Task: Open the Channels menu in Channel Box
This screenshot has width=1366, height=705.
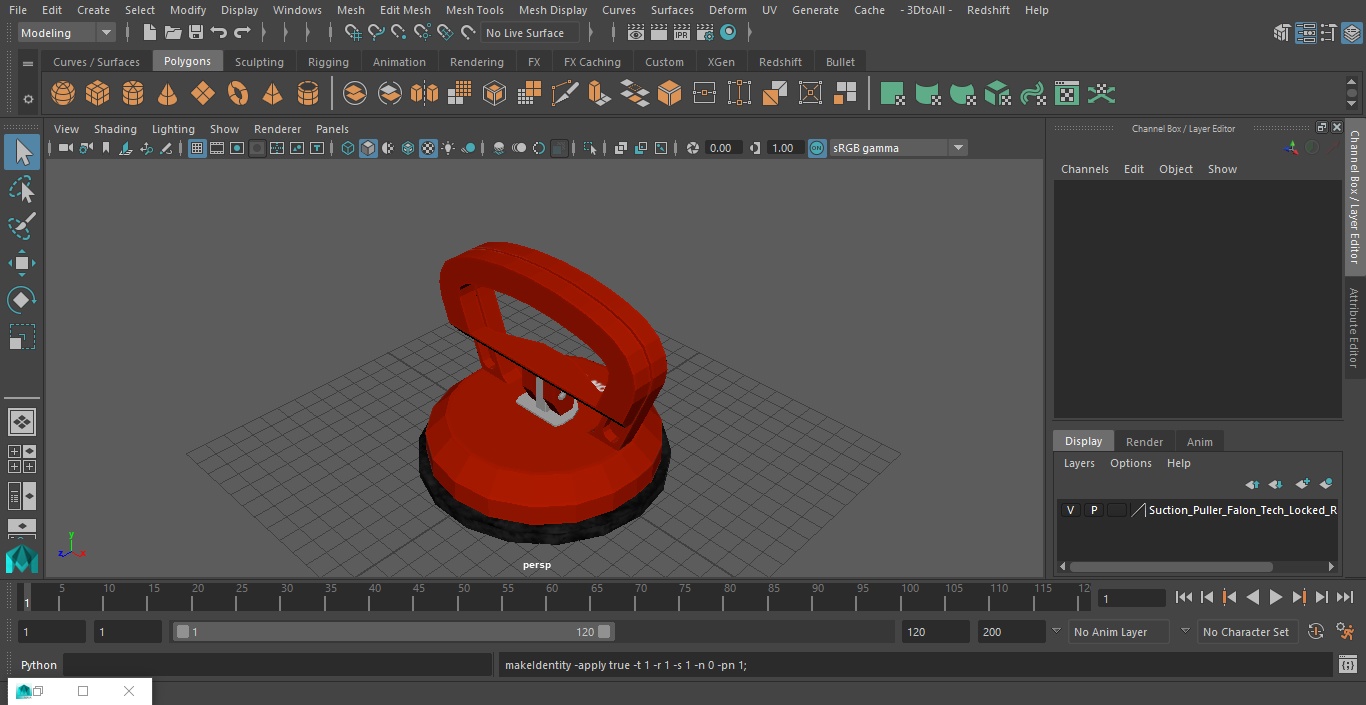Action: coord(1084,169)
